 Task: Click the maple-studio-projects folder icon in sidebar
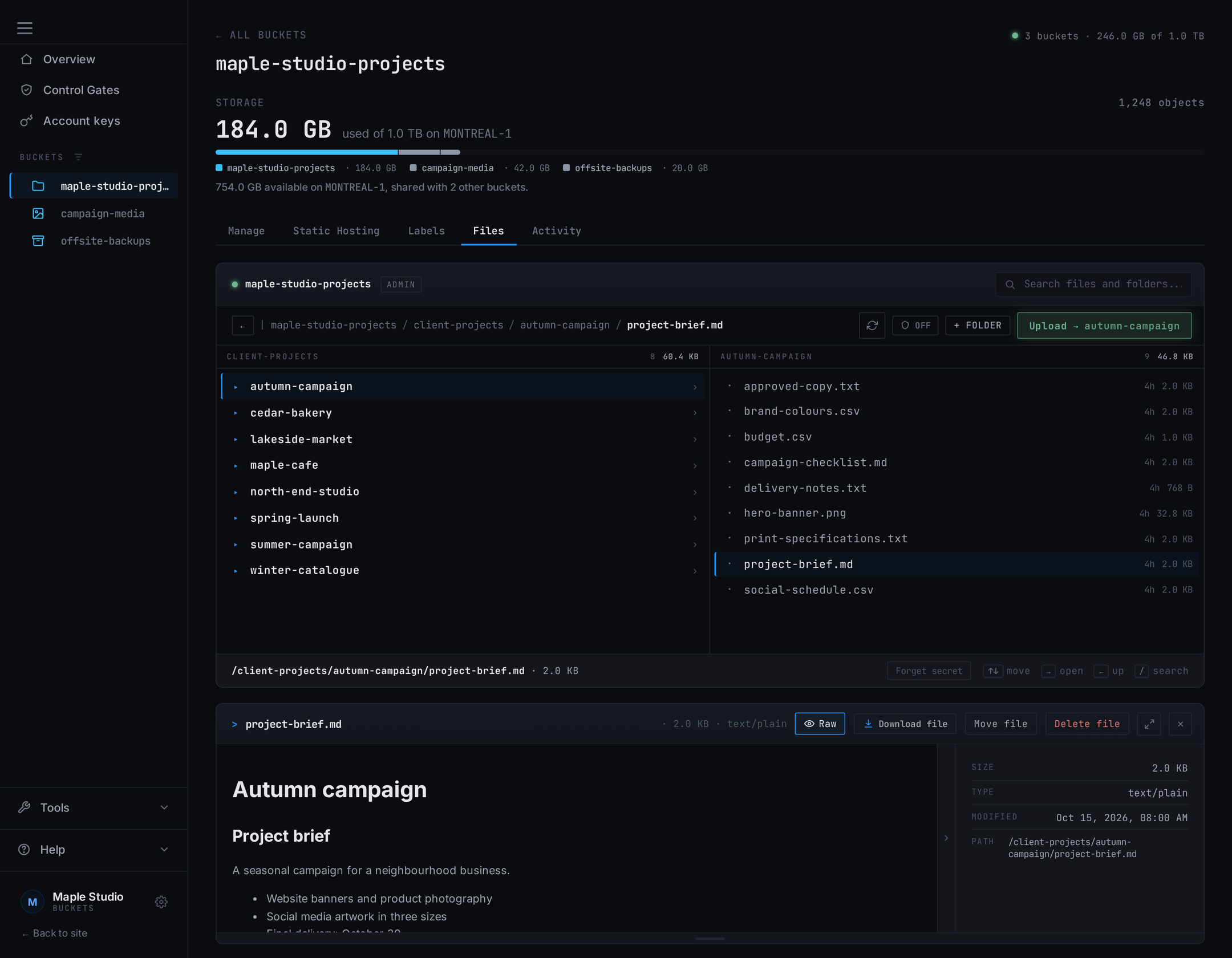tap(38, 186)
